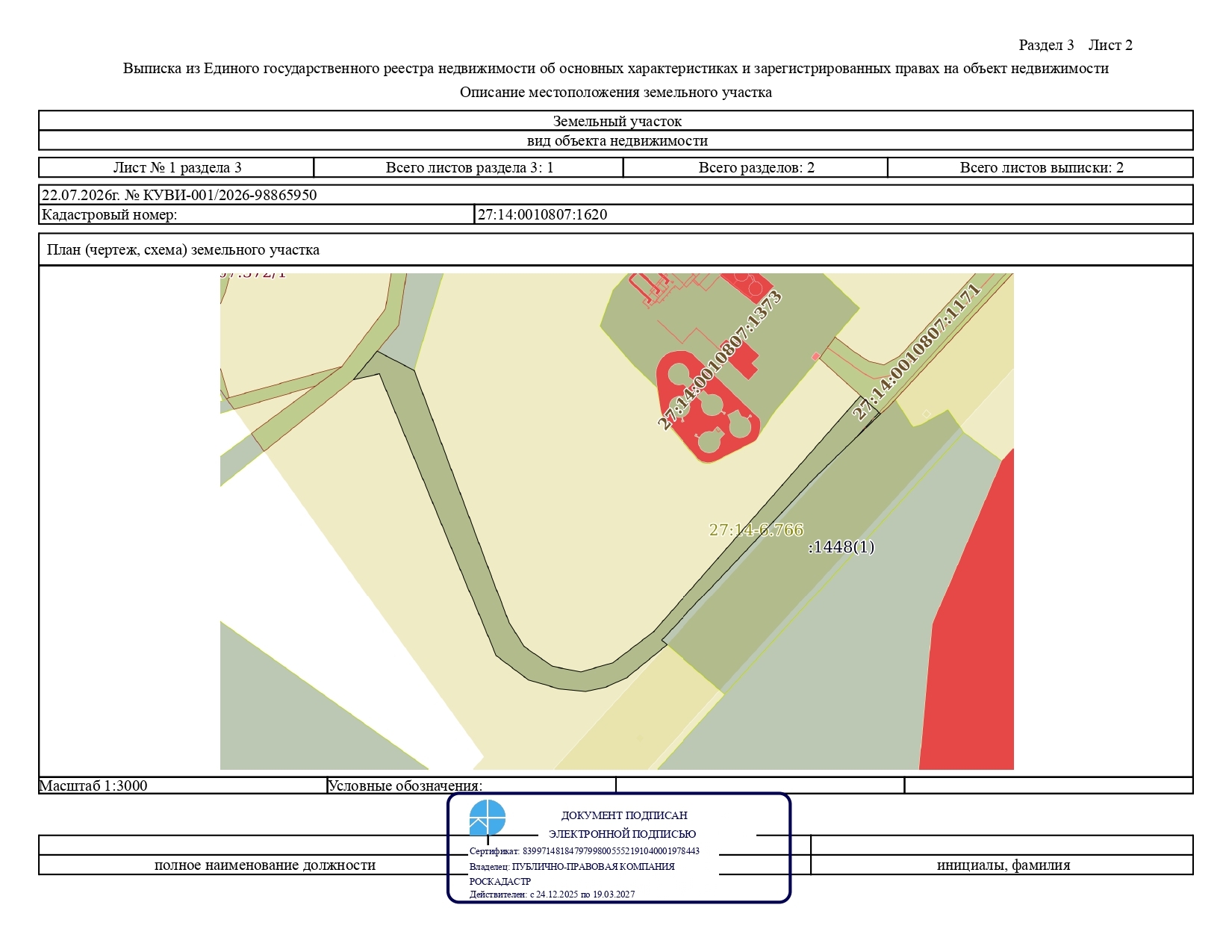Click the cell 'полное наименование должности'
The image size is (1232, 952).
click(x=264, y=865)
